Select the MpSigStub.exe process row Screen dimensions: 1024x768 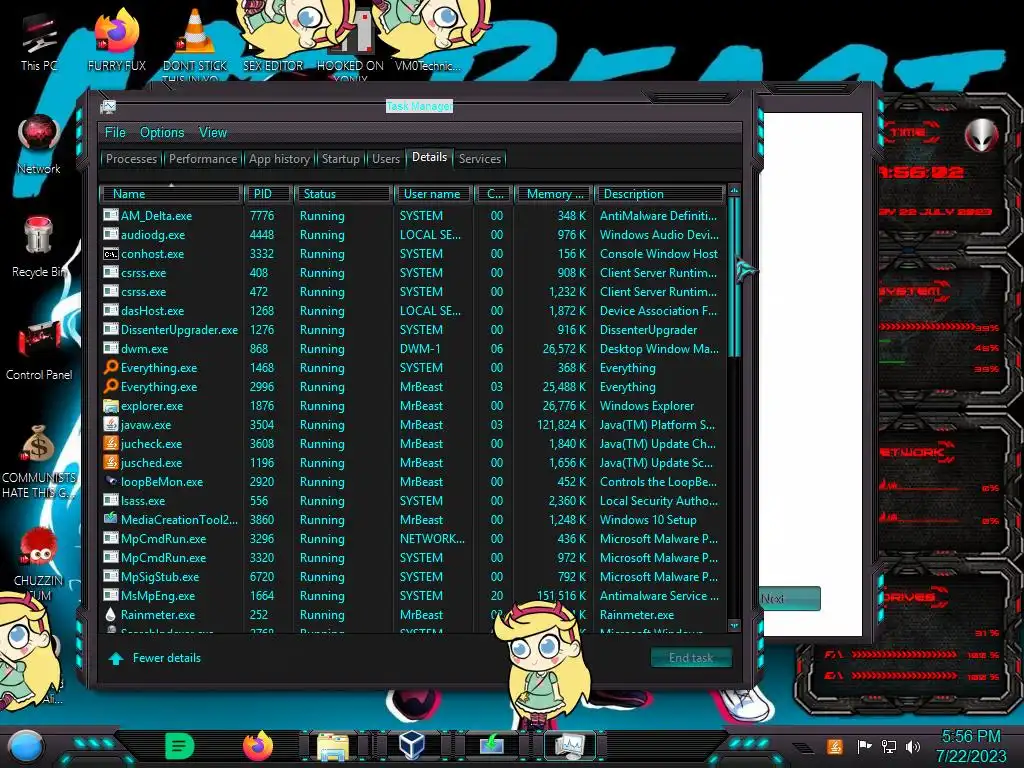pyautogui.click(x=413, y=577)
